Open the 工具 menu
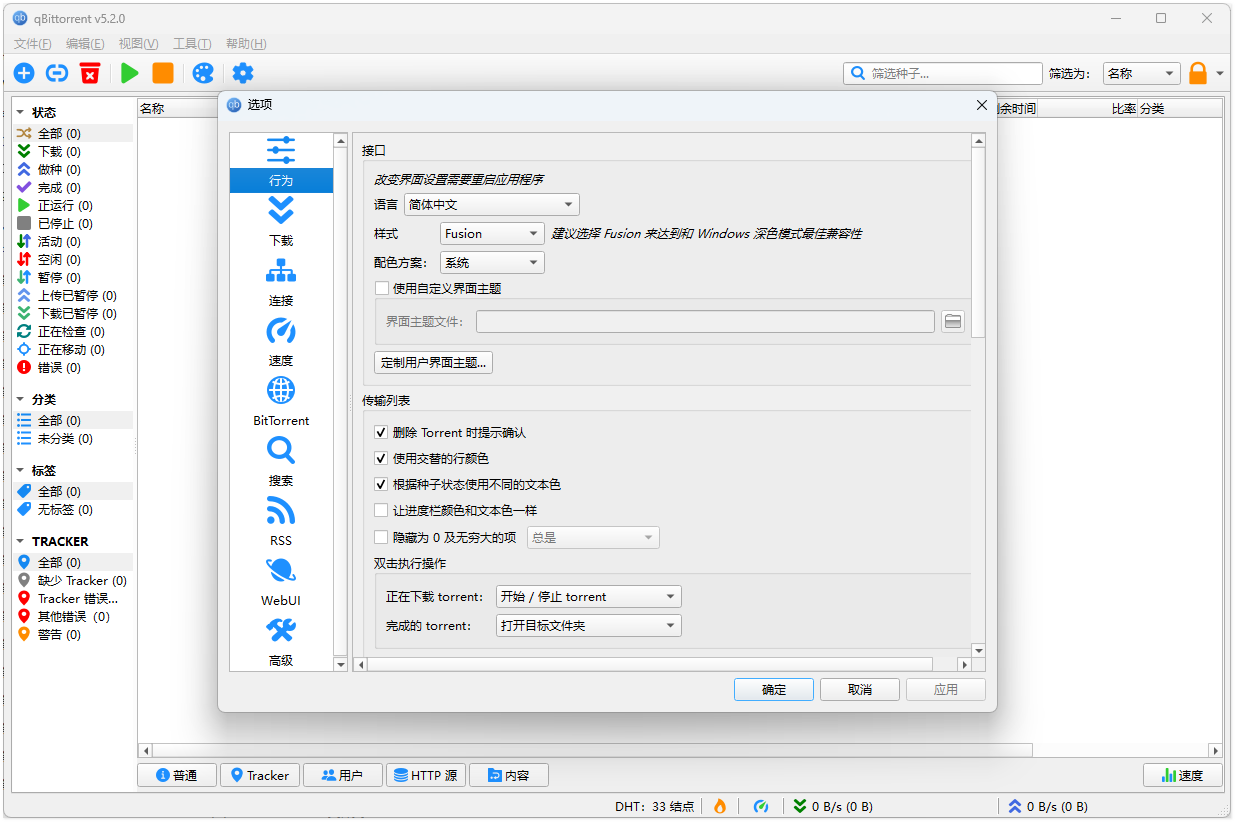Viewport: 1235px width, 822px height. point(192,44)
